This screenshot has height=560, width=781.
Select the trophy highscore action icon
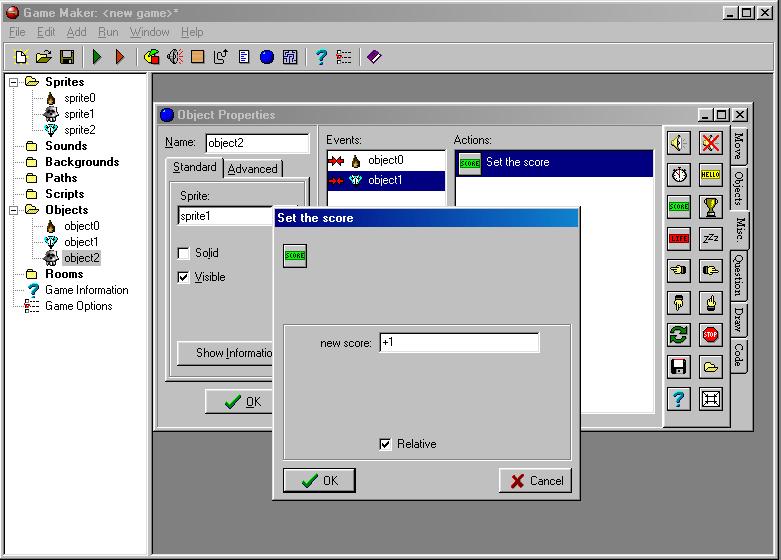pyautogui.click(x=711, y=207)
